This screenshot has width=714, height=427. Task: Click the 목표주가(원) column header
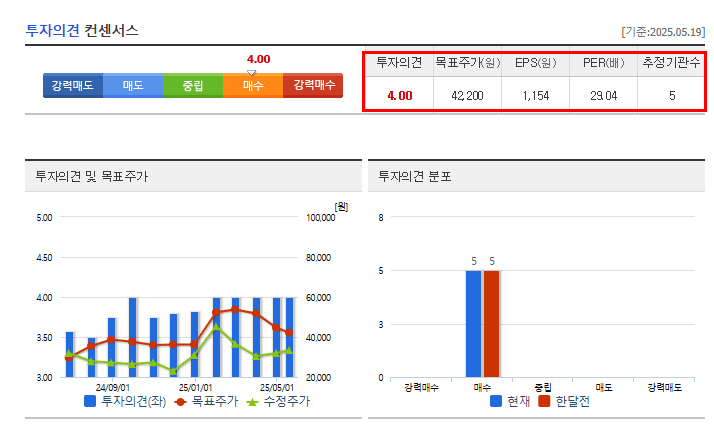[x=468, y=62]
